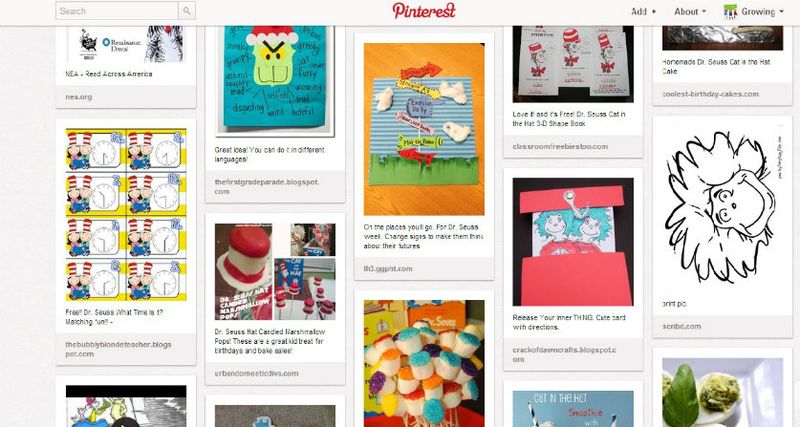Expand the About dropdown menu
This screenshot has width=800, height=427.
[690, 11]
